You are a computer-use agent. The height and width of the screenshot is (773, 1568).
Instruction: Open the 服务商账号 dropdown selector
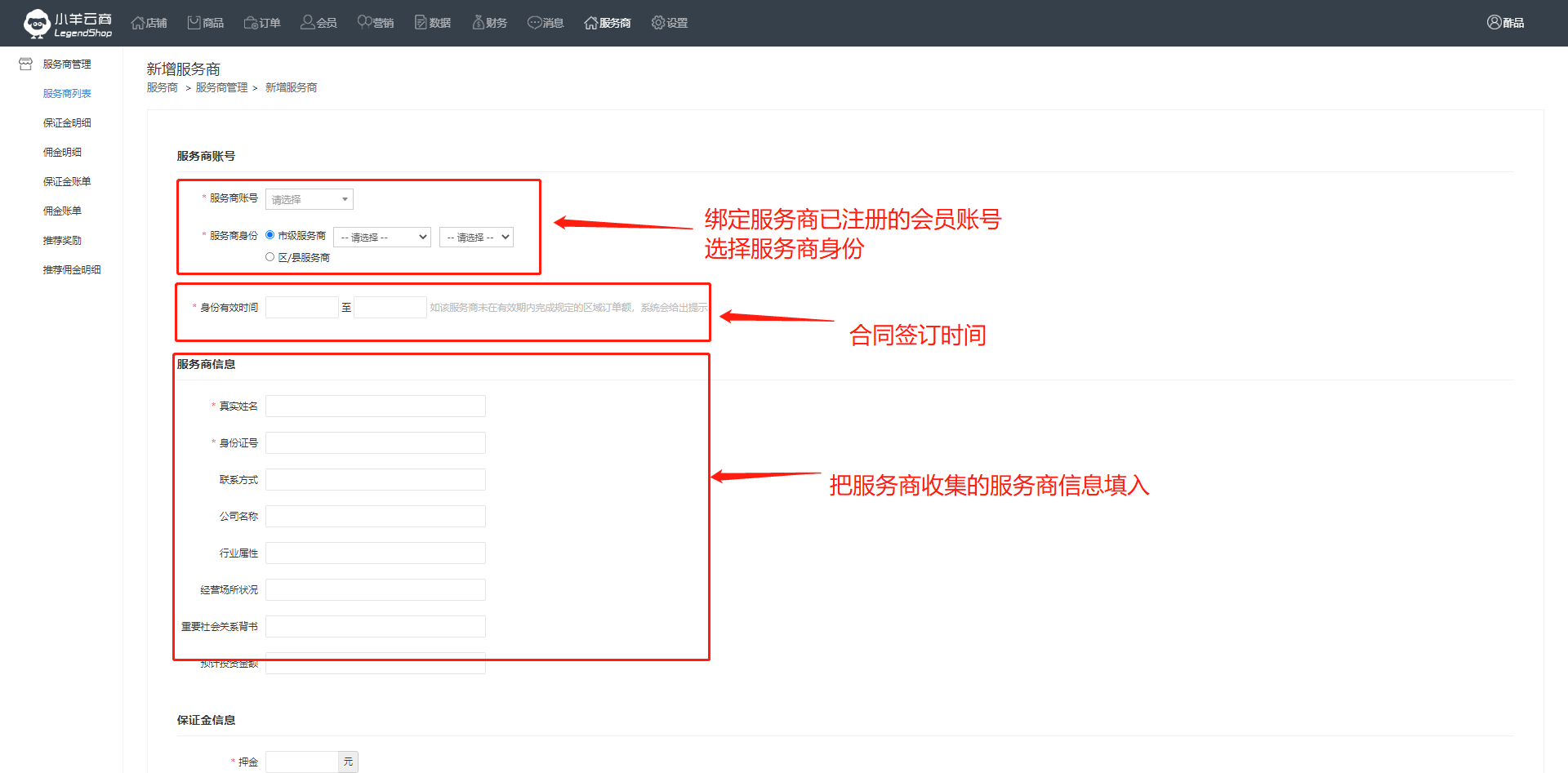[310, 199]
